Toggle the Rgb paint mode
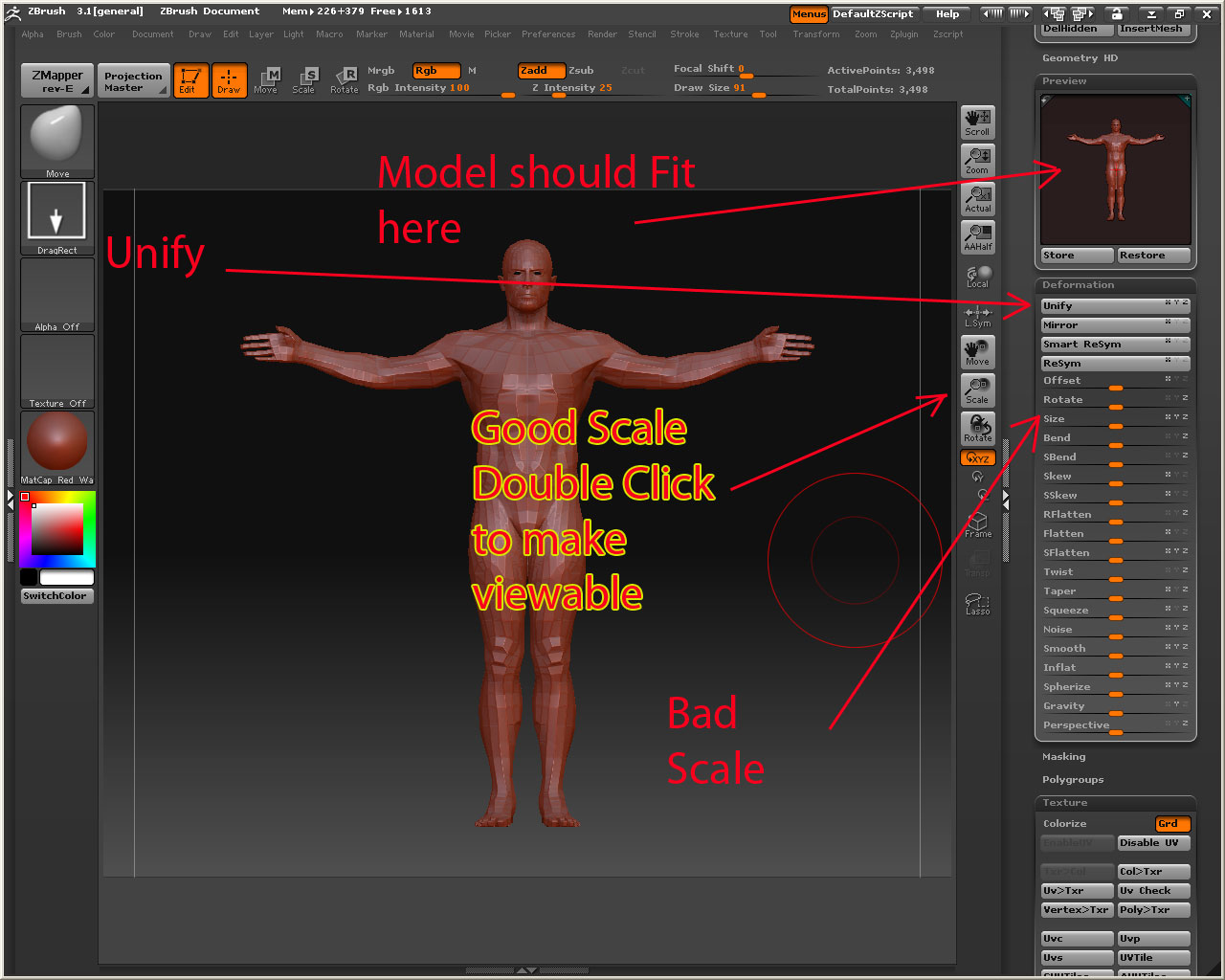The height and width of the screenshot is (980, 1225). coord(435,71)
